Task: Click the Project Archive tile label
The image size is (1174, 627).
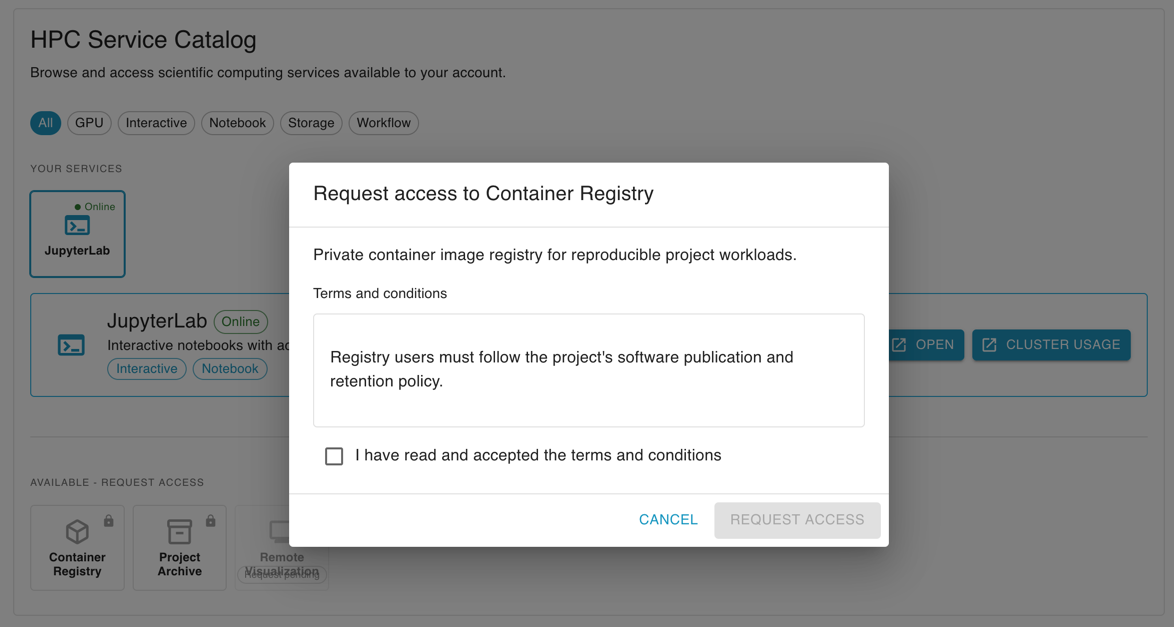Action: tap(180, 564)
